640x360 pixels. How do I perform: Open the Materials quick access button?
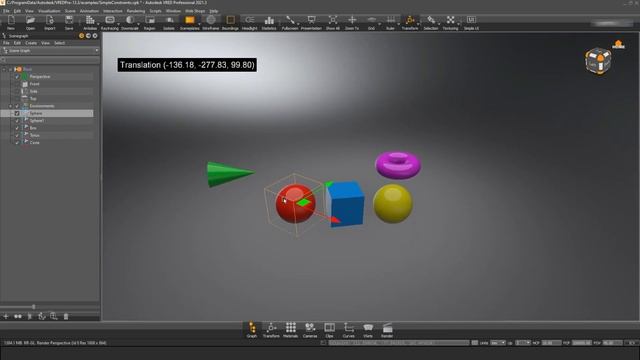(291, 330)
